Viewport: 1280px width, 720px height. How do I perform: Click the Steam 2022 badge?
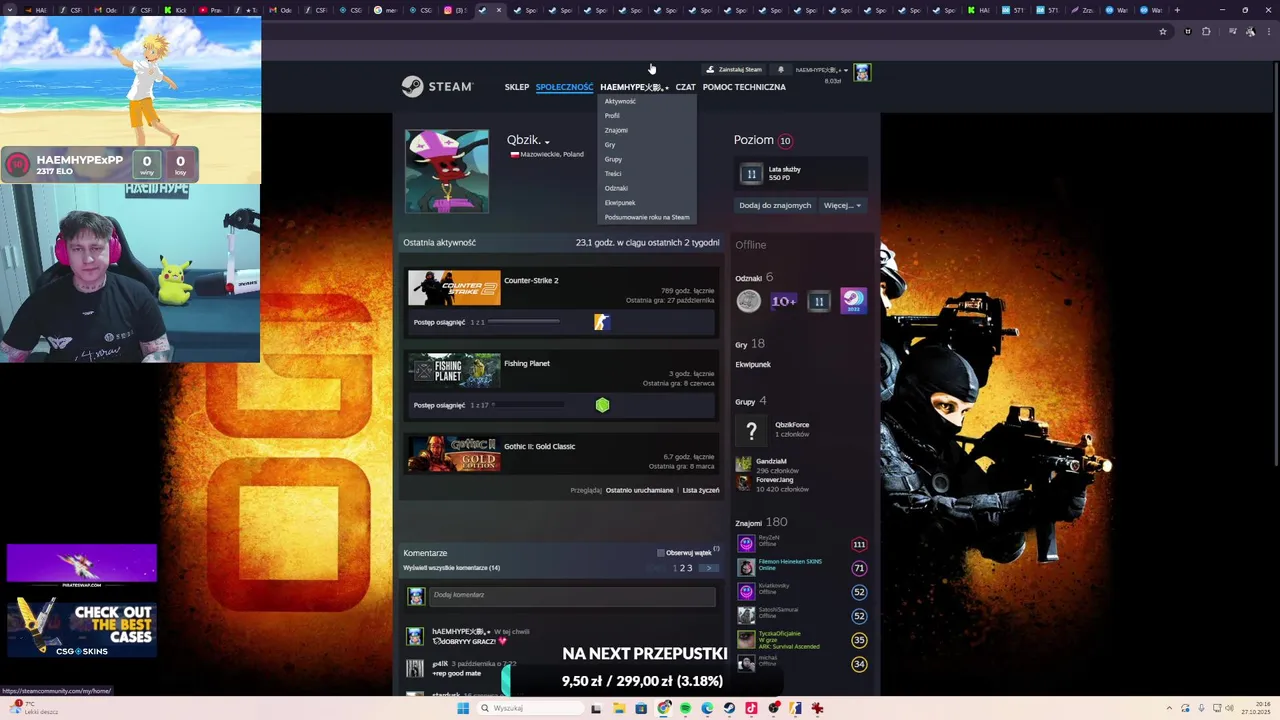853,301
